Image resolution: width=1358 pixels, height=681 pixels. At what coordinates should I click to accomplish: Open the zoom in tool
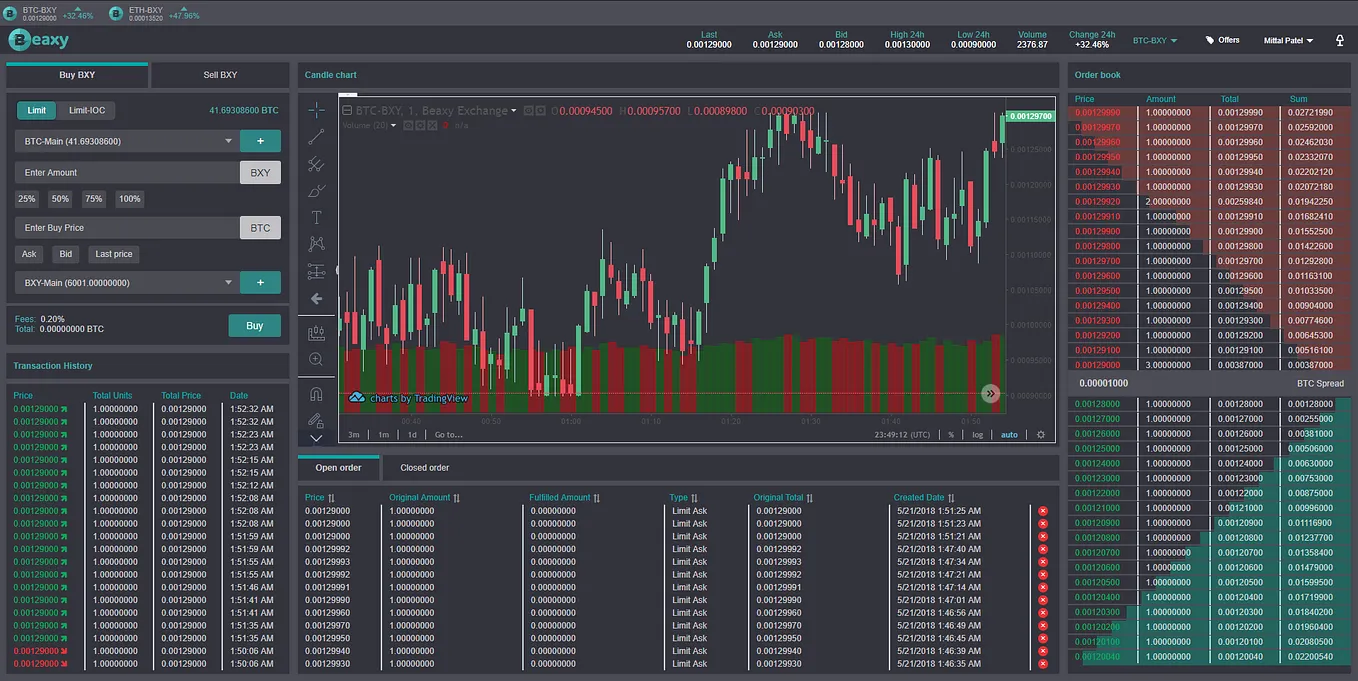point(316,359)
